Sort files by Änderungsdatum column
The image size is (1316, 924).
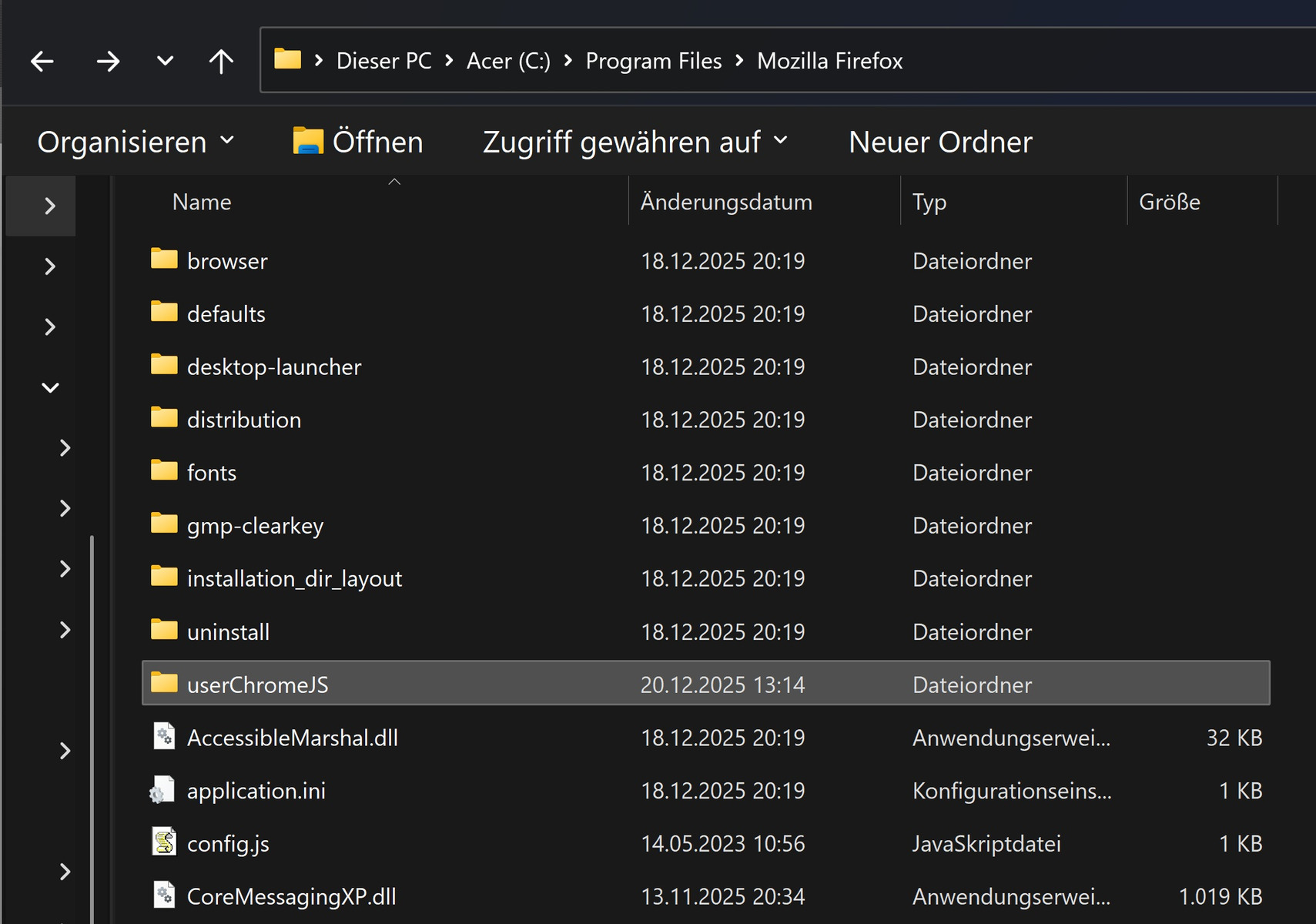click(725, 202)
